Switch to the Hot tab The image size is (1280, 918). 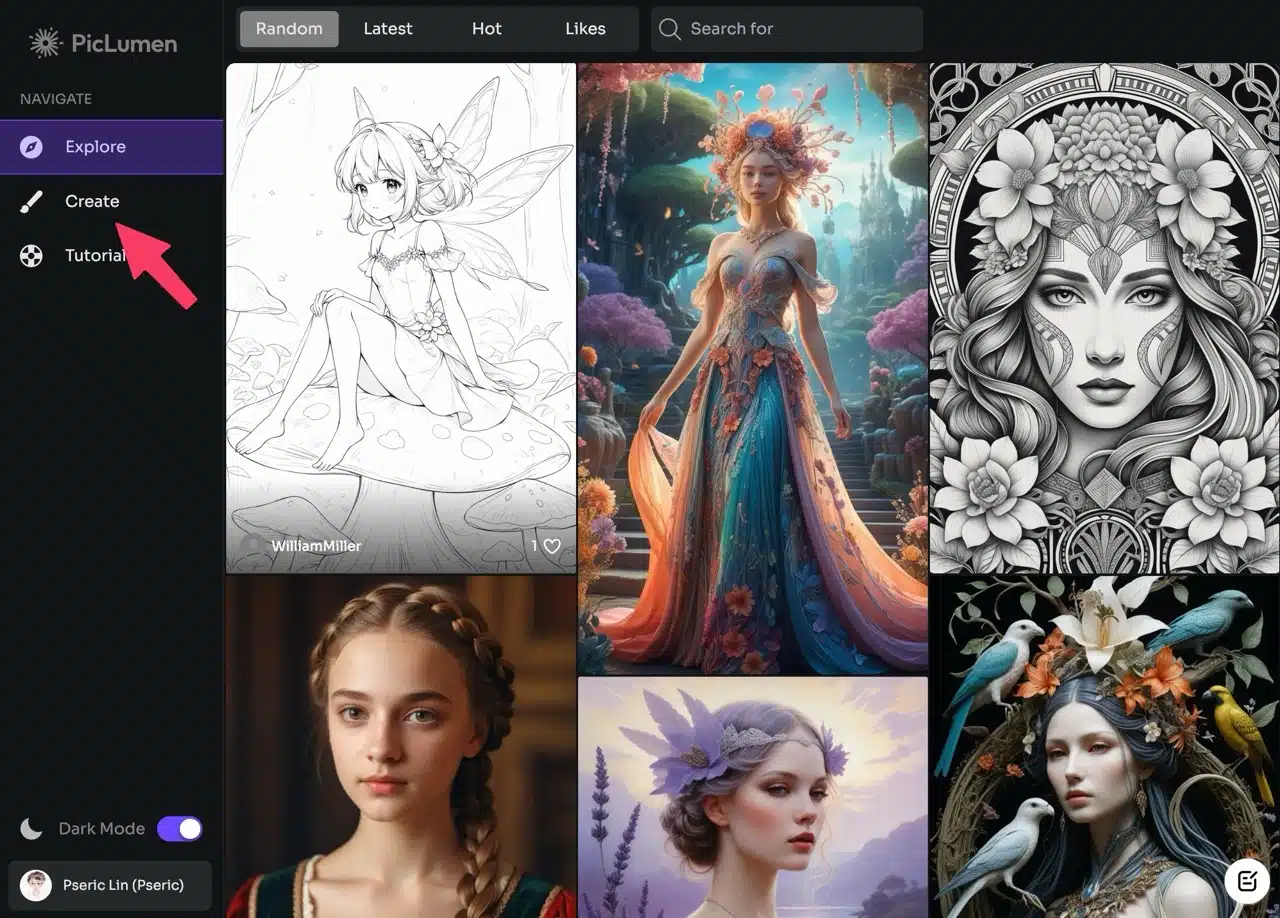pyautogui.click(x=487, y=29)
